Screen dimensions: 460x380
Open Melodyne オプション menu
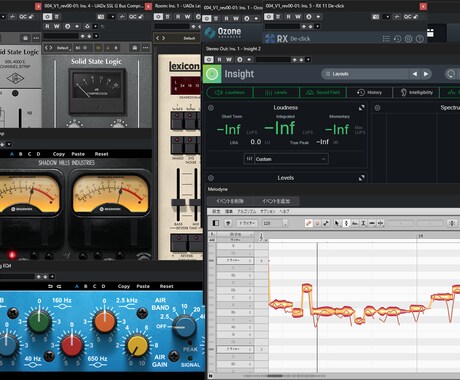(268, 211)
